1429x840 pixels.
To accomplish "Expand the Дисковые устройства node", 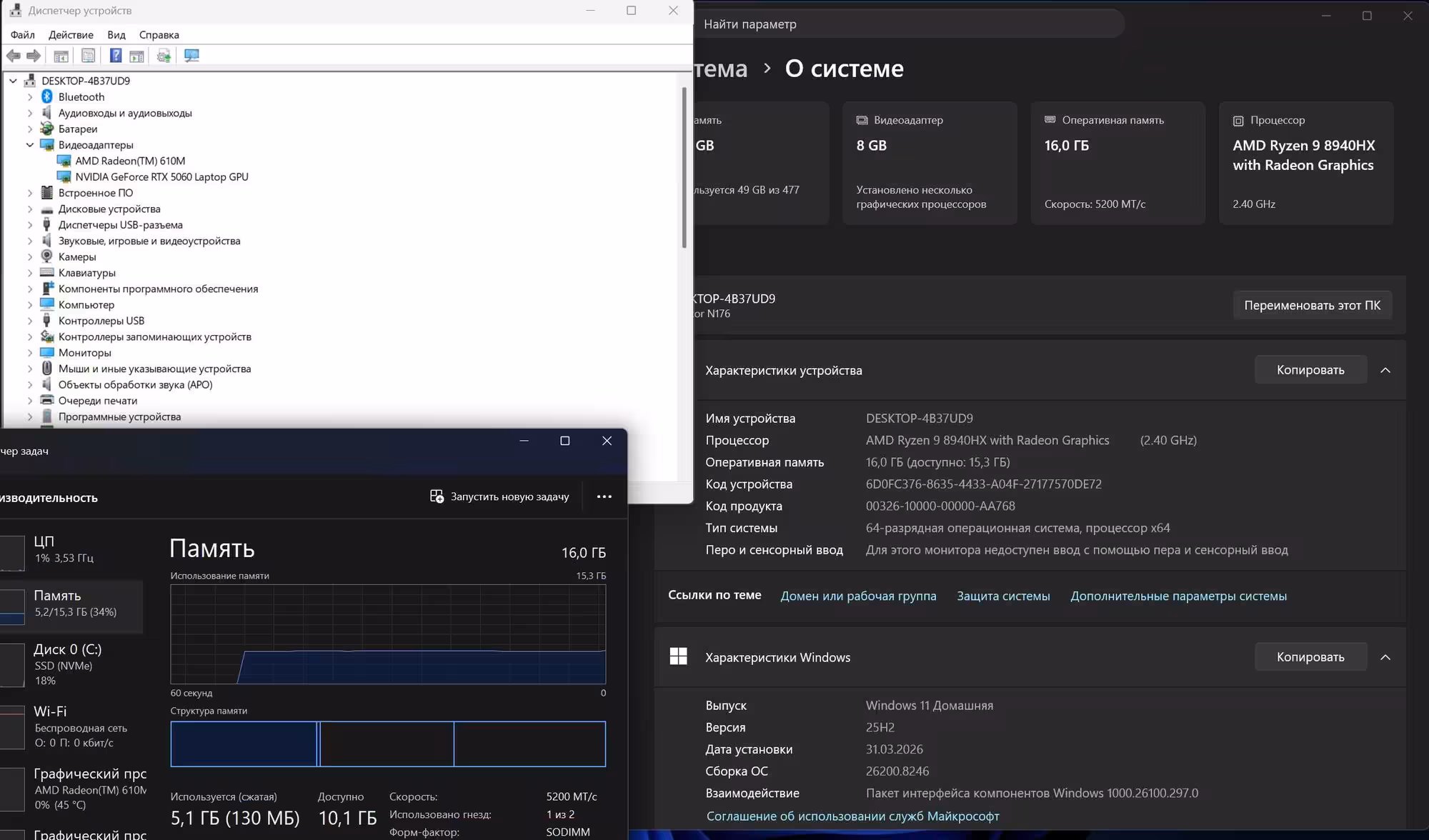I will click(30, 209).
